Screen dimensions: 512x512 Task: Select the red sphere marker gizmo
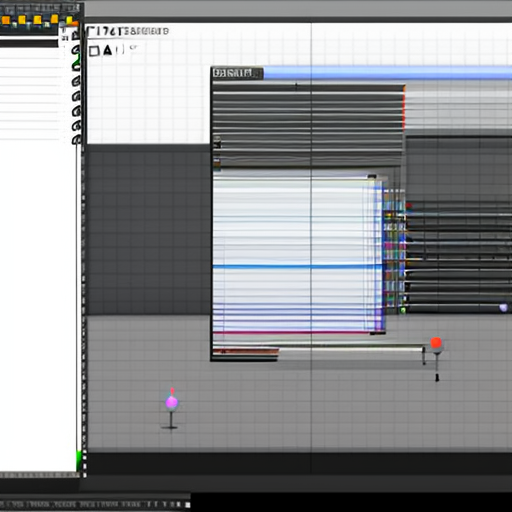pos(436,343)
